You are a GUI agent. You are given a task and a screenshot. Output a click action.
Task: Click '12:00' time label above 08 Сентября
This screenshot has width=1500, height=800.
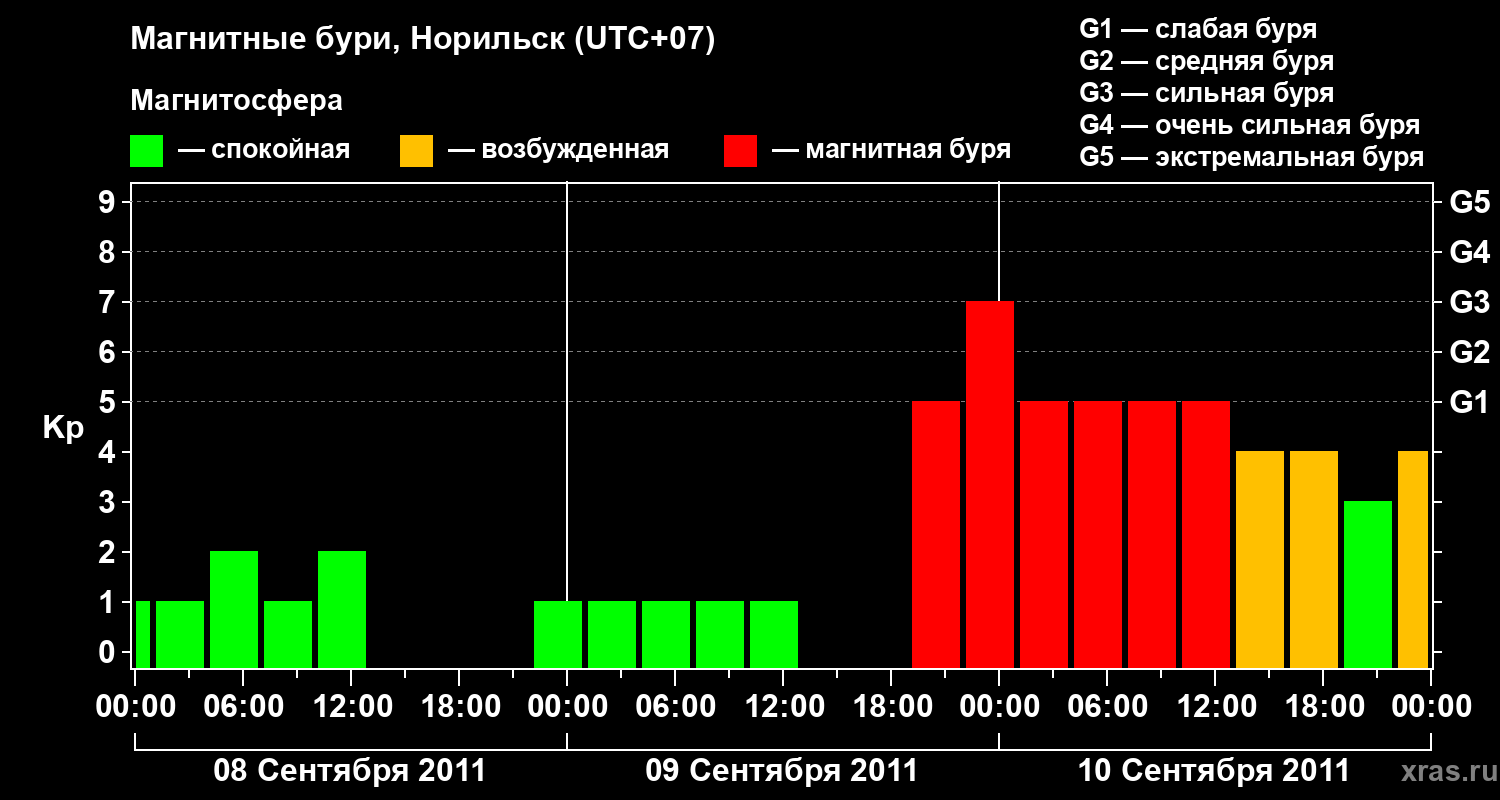(351, 706)
